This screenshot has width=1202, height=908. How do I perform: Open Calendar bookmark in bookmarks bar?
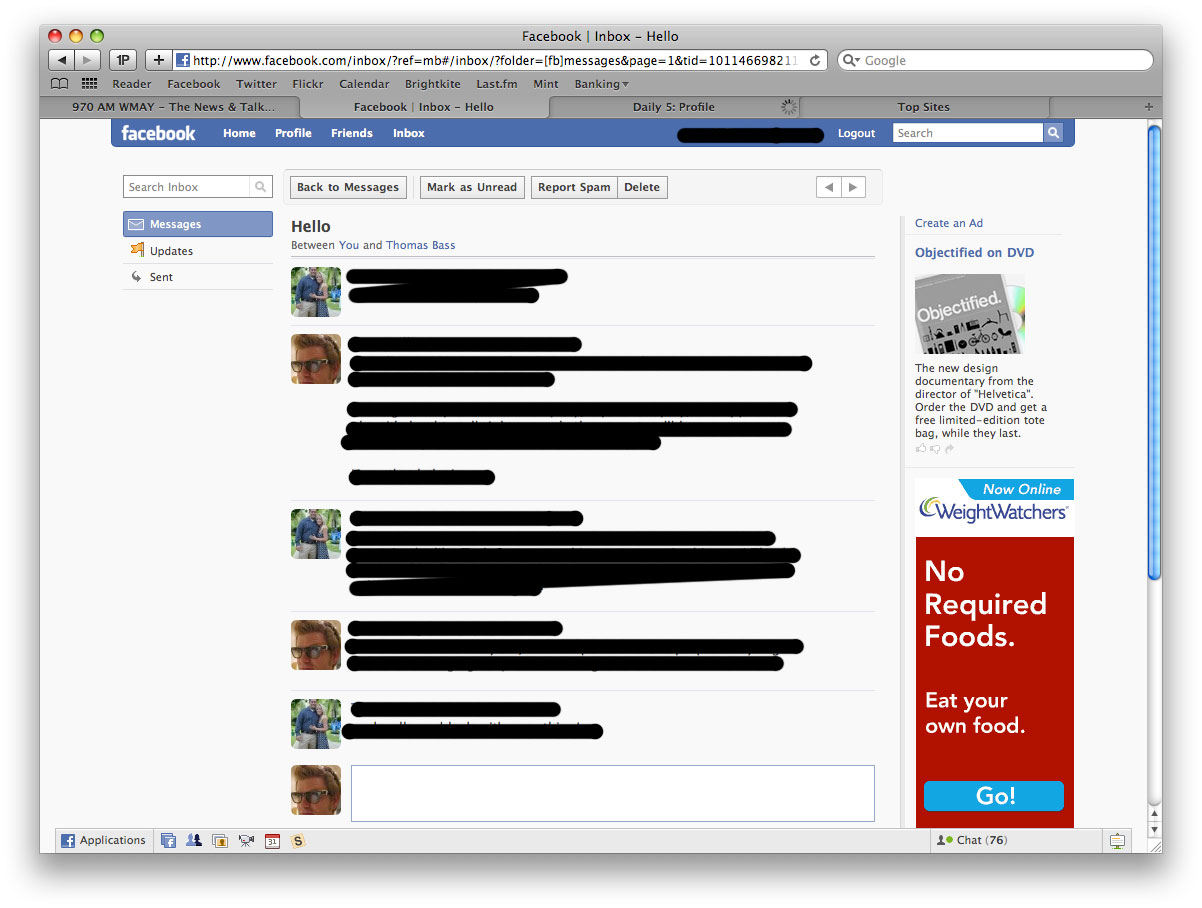pos(364,84)
